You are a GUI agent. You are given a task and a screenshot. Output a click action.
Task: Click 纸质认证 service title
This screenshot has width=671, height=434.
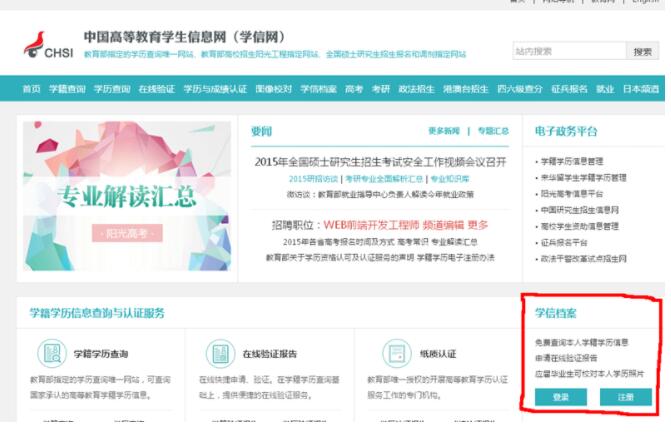point(438,354)
